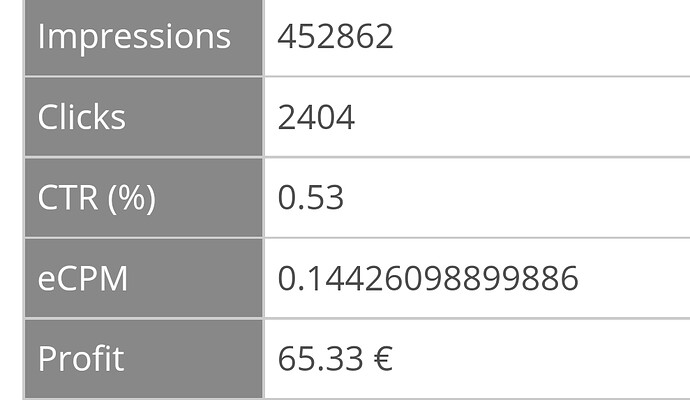690x420 pixels.
Task: Click the Impressions label cell
Action: pos(134,37)
